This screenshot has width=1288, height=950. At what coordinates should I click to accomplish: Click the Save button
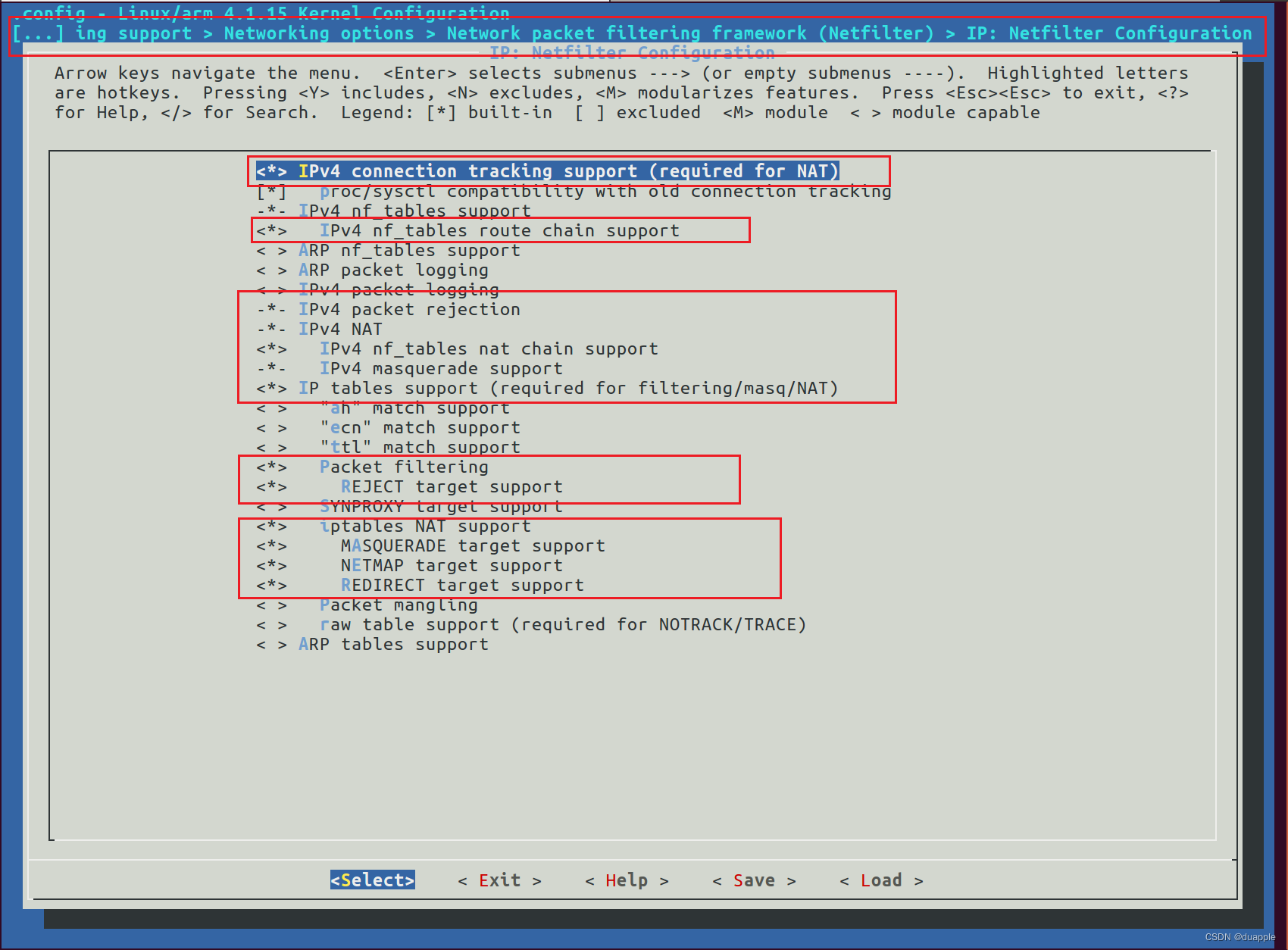tap(754, 880)
